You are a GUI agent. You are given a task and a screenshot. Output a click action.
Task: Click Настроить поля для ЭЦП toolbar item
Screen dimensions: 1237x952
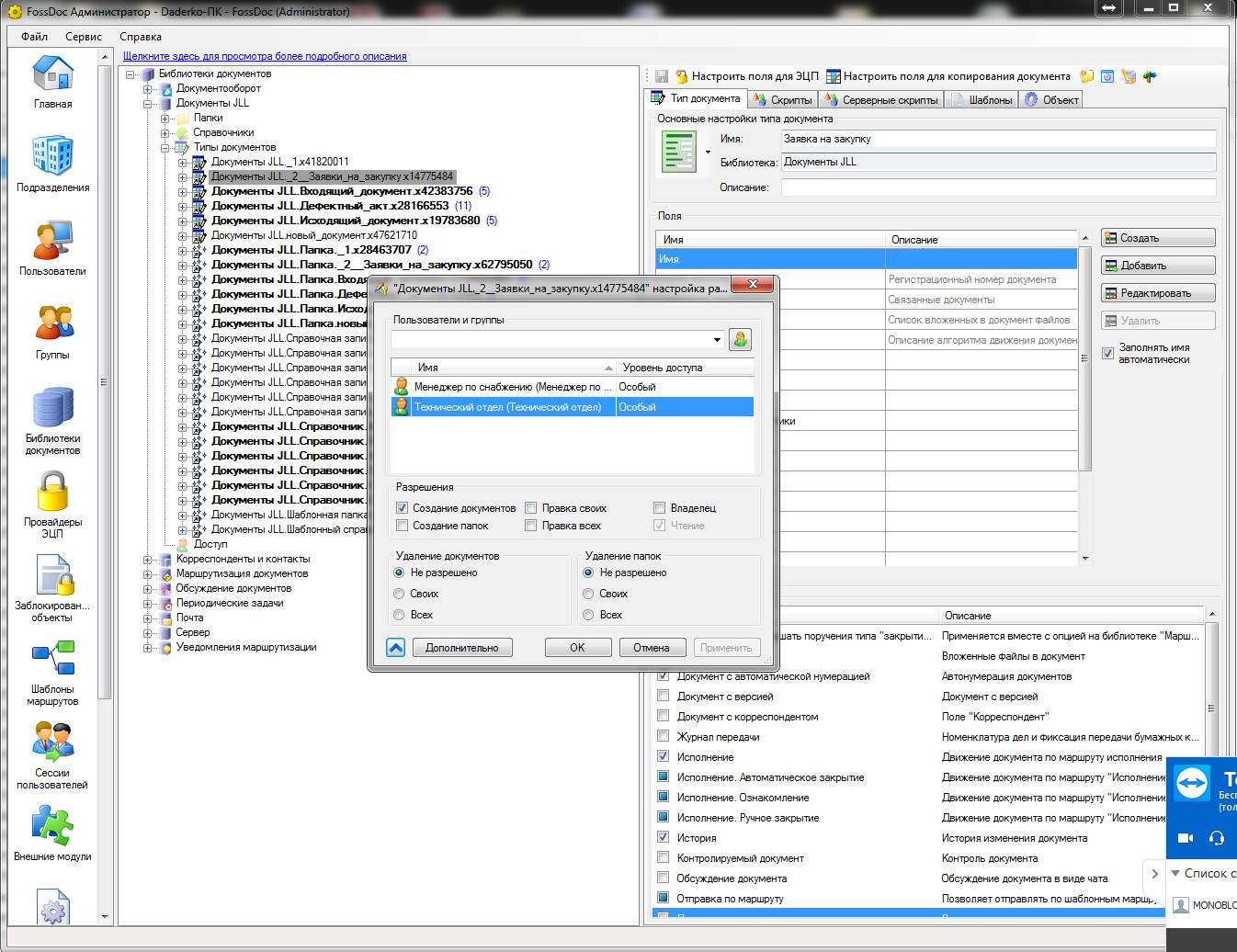click(746, 76)
